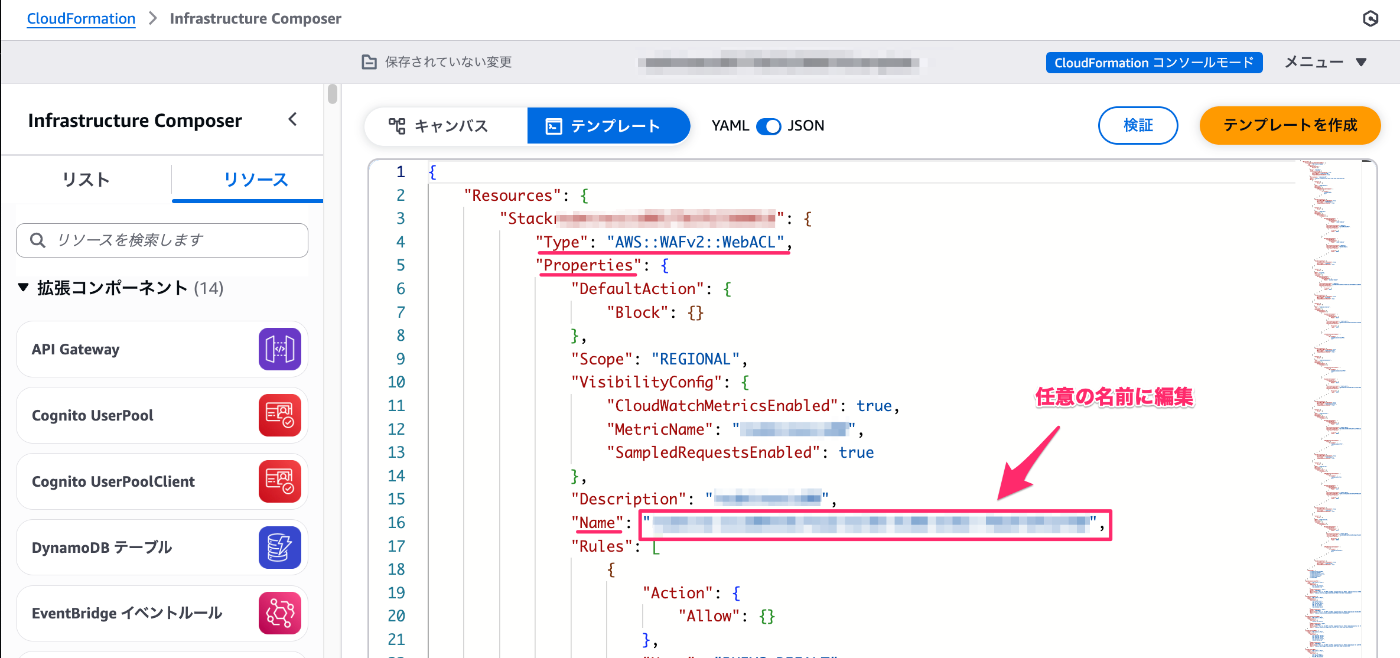Click the "MetricName" key
The image size is (1400, 658).
[660, 429]
